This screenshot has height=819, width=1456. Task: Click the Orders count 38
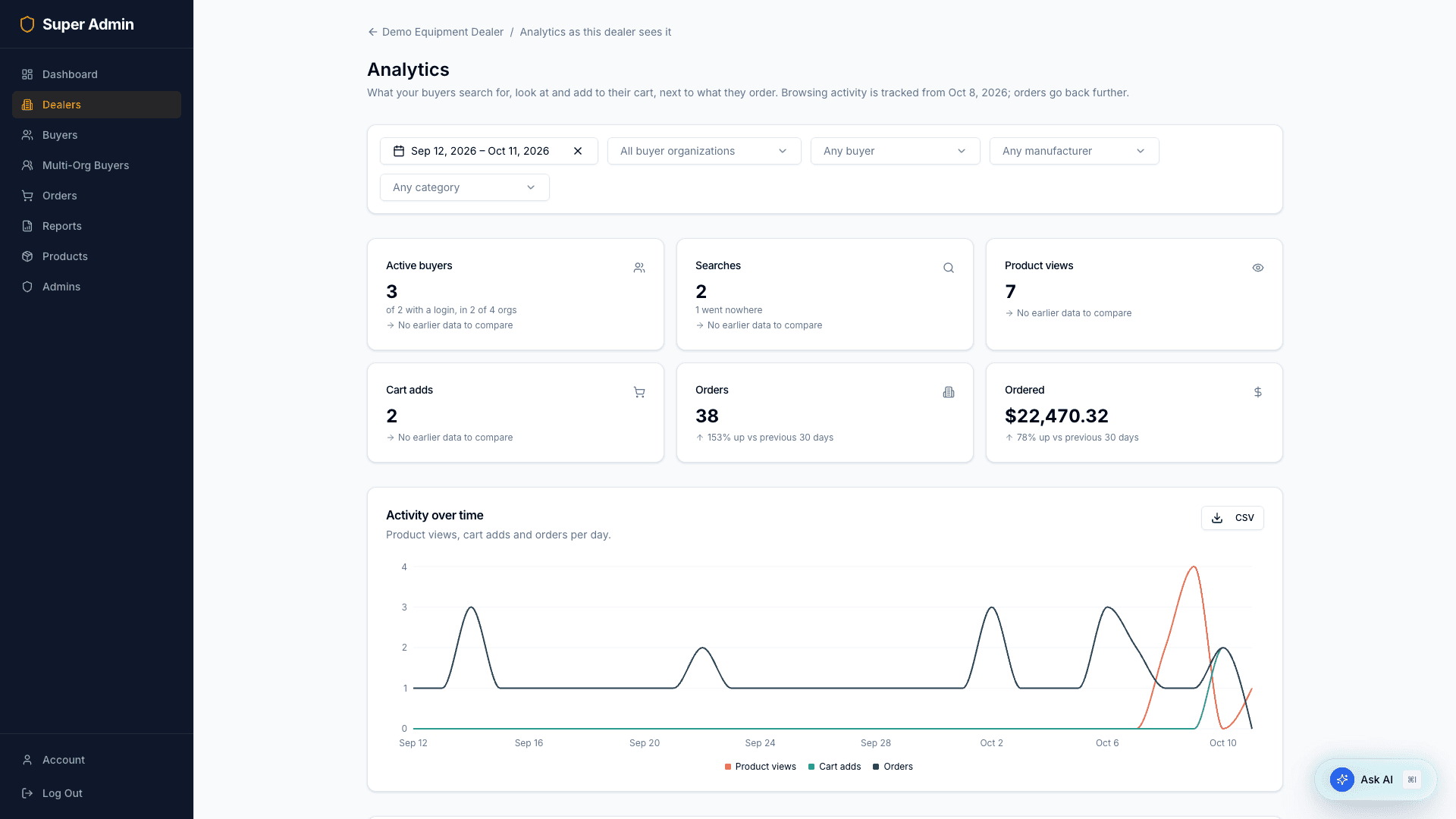pos(707,416)
